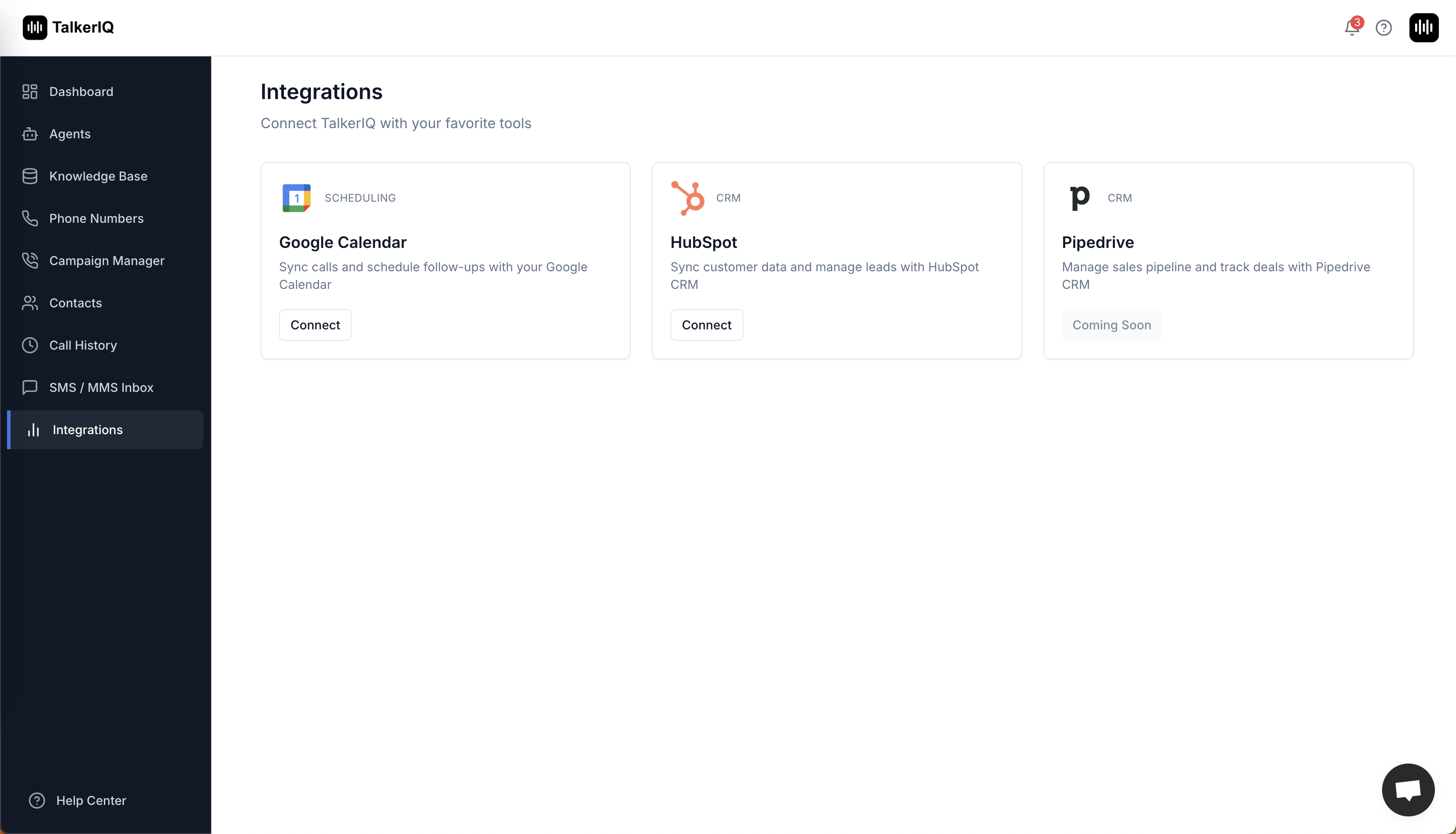Select the Agents icon

(30, 133)
